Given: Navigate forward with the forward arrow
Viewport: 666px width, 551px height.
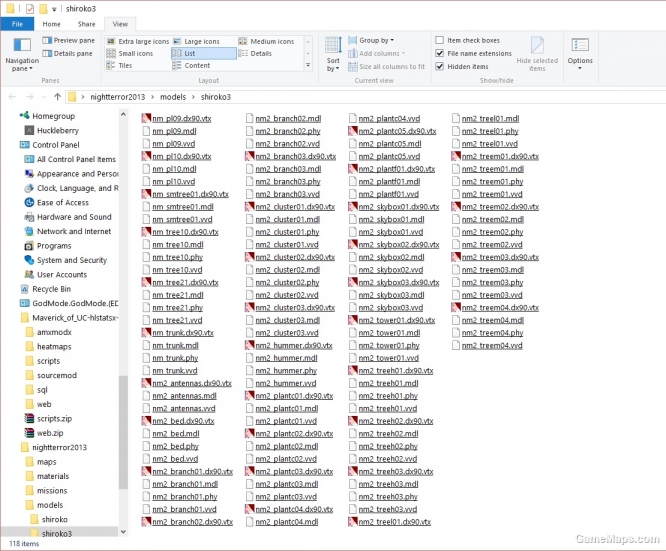Looking at the screenshot, I should (30, 97).
